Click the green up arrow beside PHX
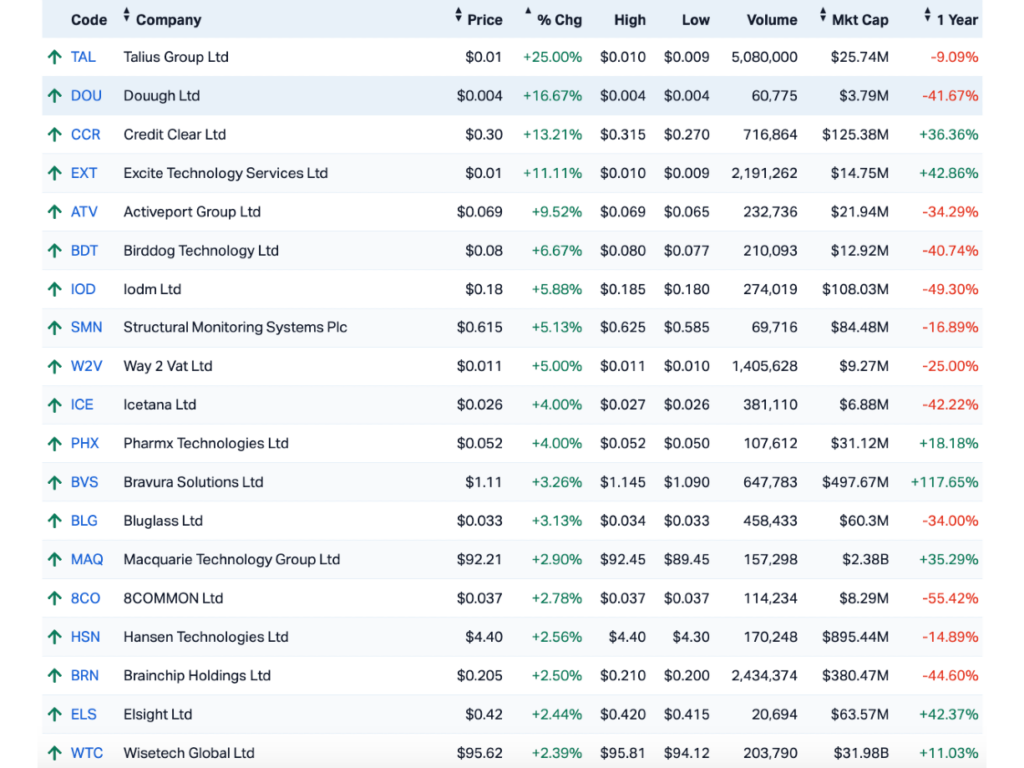The height and width of the screenshot is (768, 1024). 55,444
